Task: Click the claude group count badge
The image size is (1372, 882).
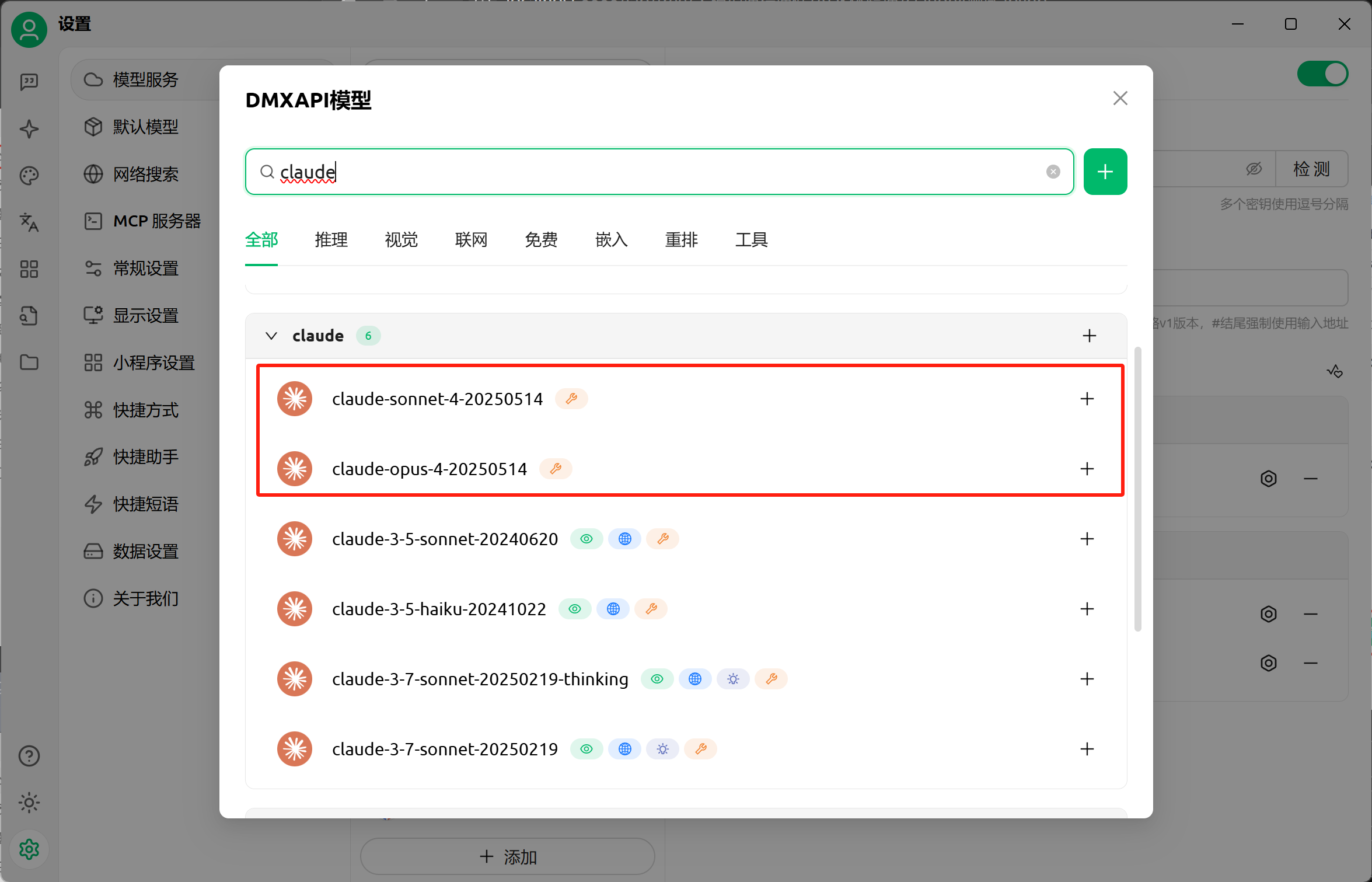Action: click(368, 336)
